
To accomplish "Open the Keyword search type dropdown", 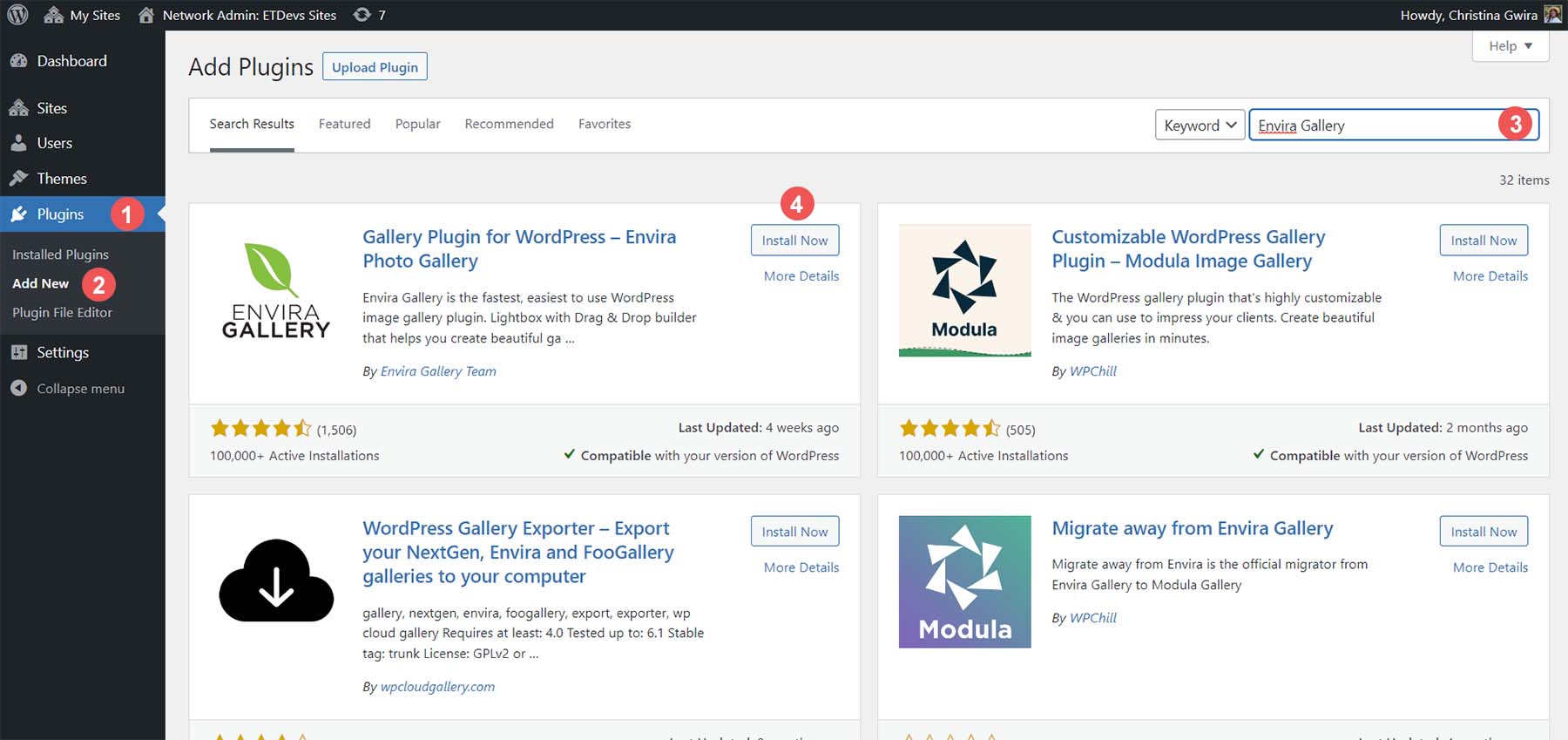I will point(1200,125).
